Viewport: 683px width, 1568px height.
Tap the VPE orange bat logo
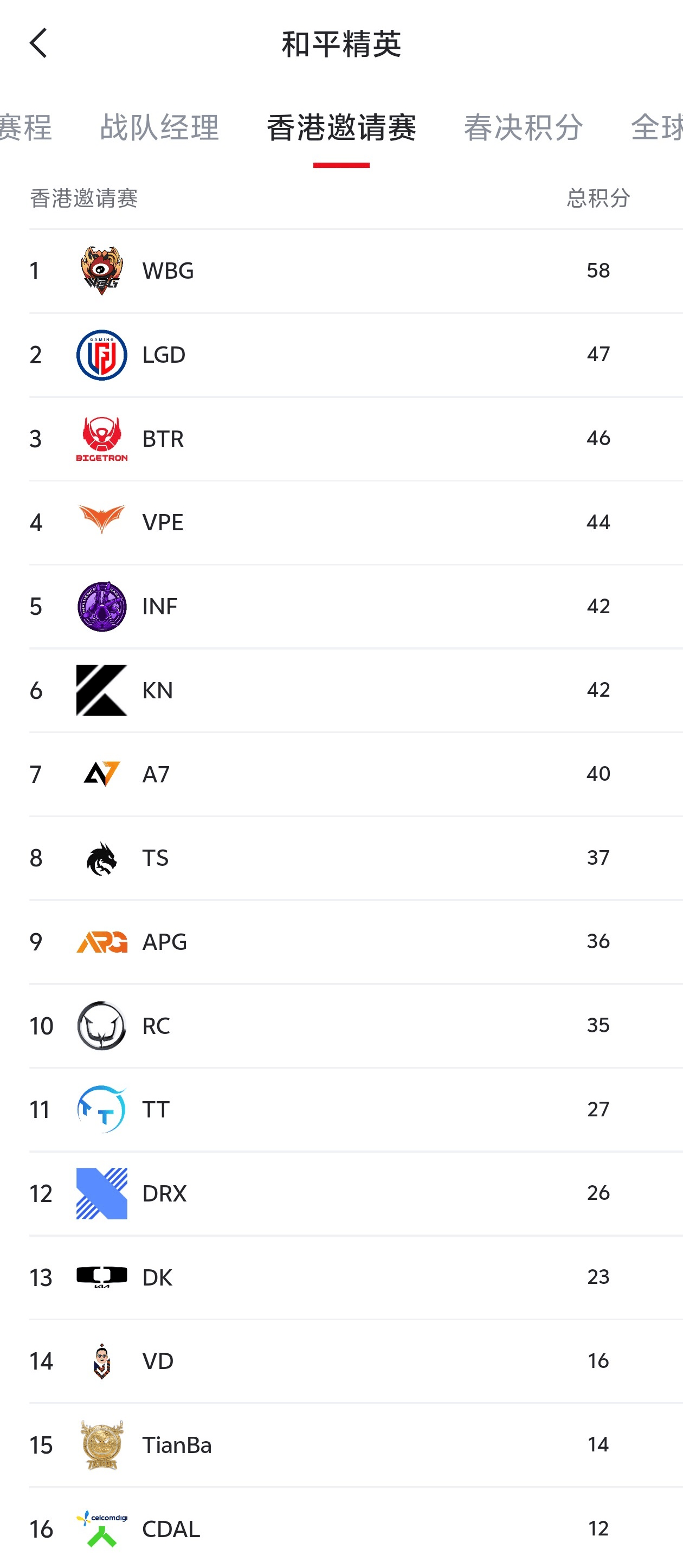click(x=102, y=520)
